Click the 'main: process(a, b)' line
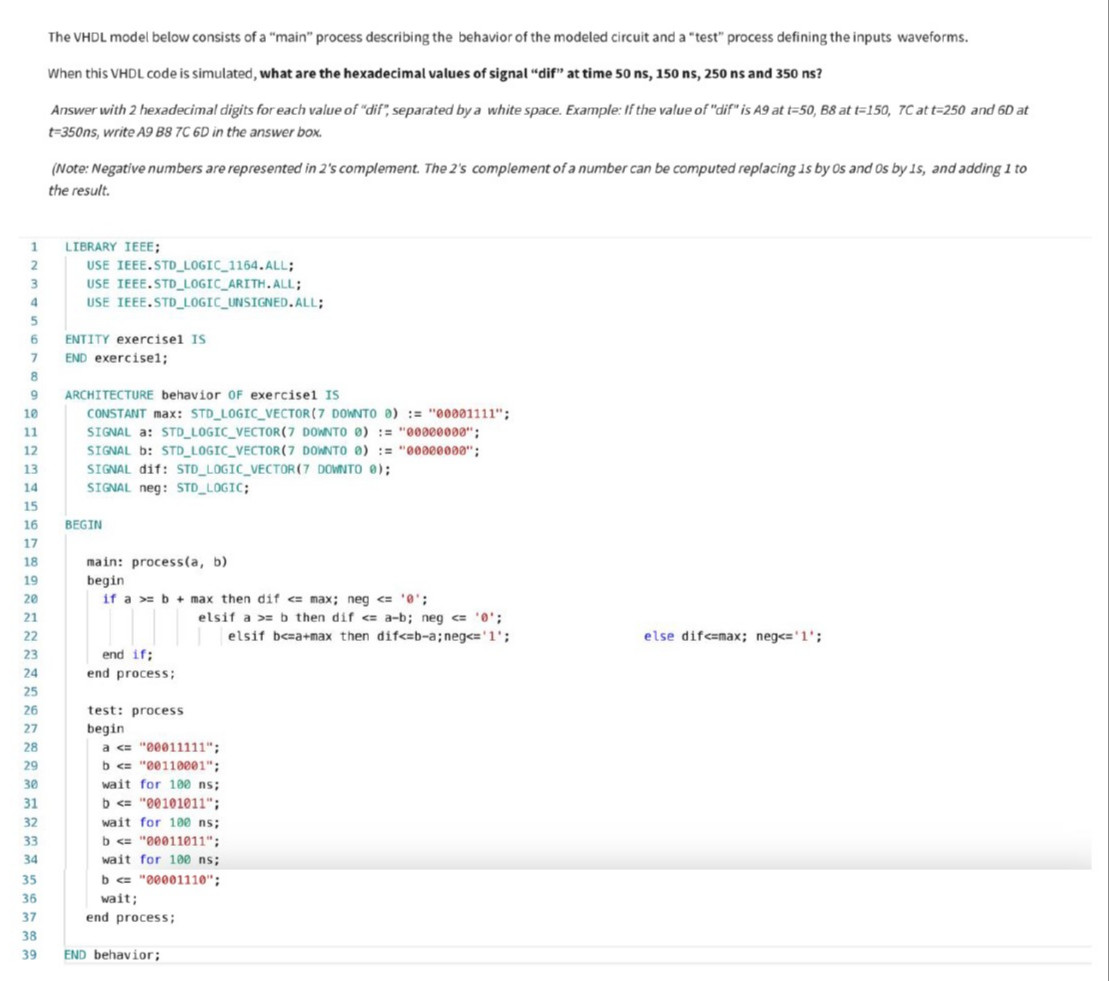 157,562
